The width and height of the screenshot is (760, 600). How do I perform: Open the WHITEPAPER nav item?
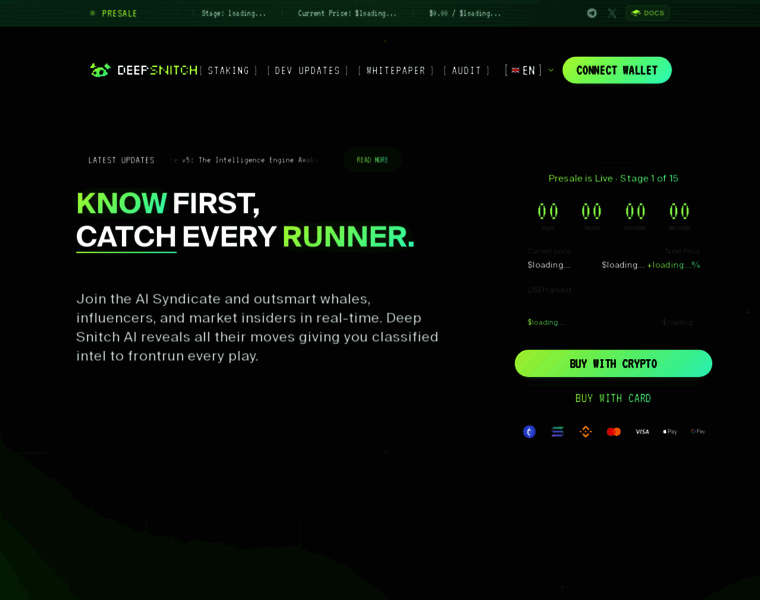(396, 71)
